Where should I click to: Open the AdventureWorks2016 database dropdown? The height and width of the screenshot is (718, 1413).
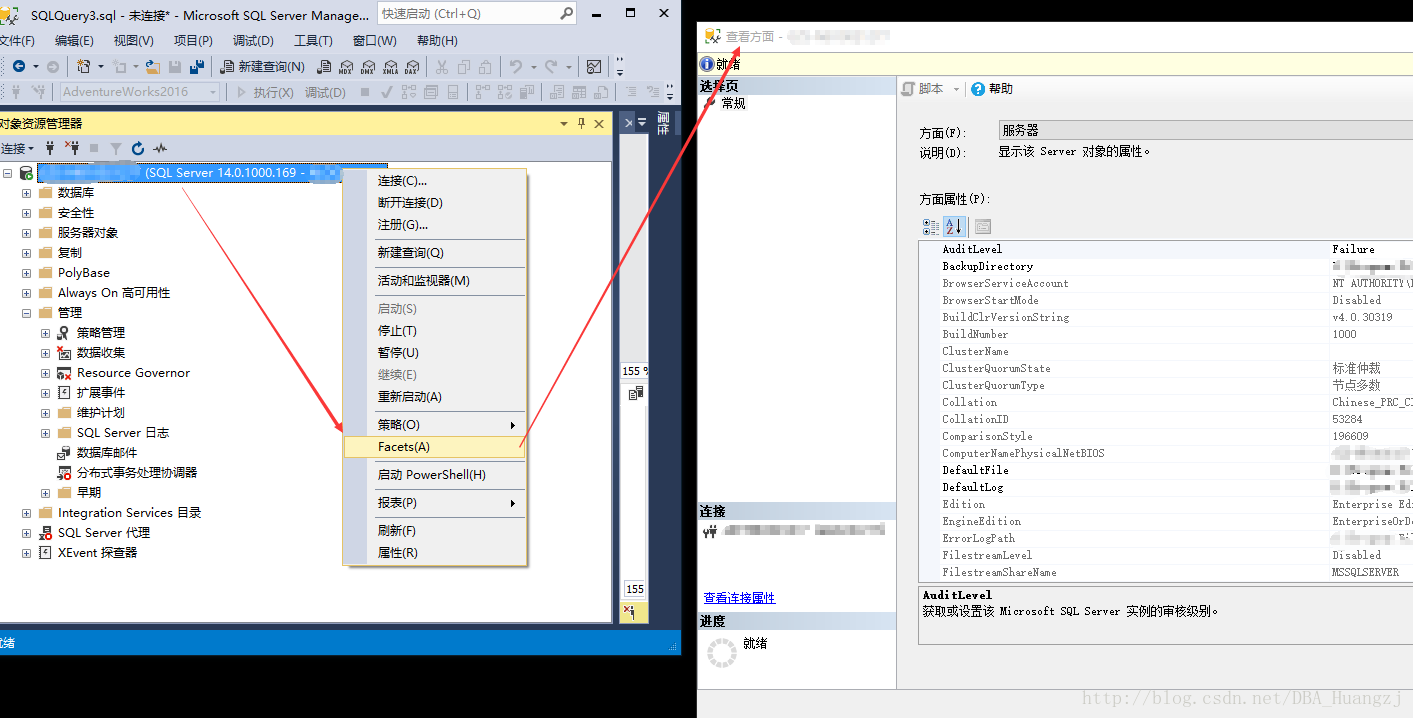point(212,92)
